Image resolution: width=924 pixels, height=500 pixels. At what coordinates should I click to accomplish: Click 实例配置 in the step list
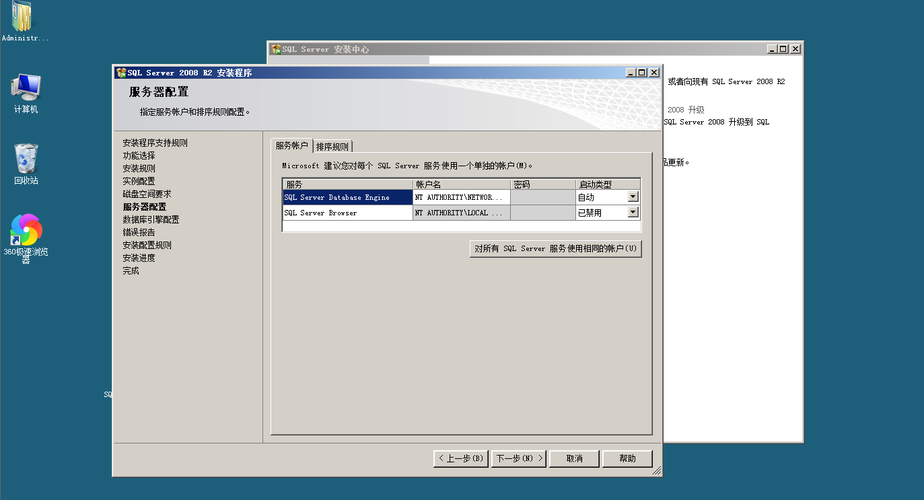click(x=139, y=181)
